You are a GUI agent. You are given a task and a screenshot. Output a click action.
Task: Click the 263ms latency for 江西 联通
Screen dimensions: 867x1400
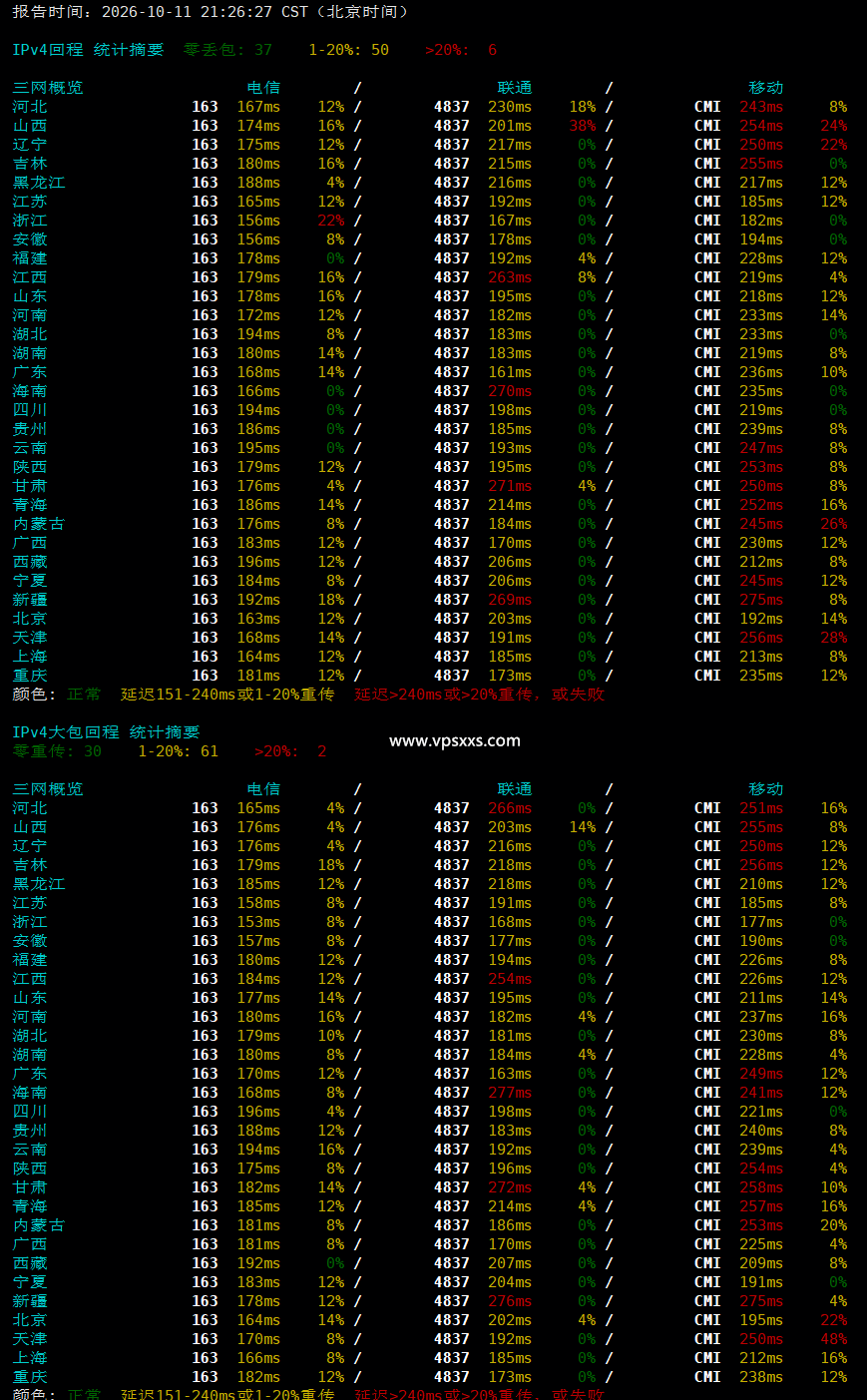[510, 277]
